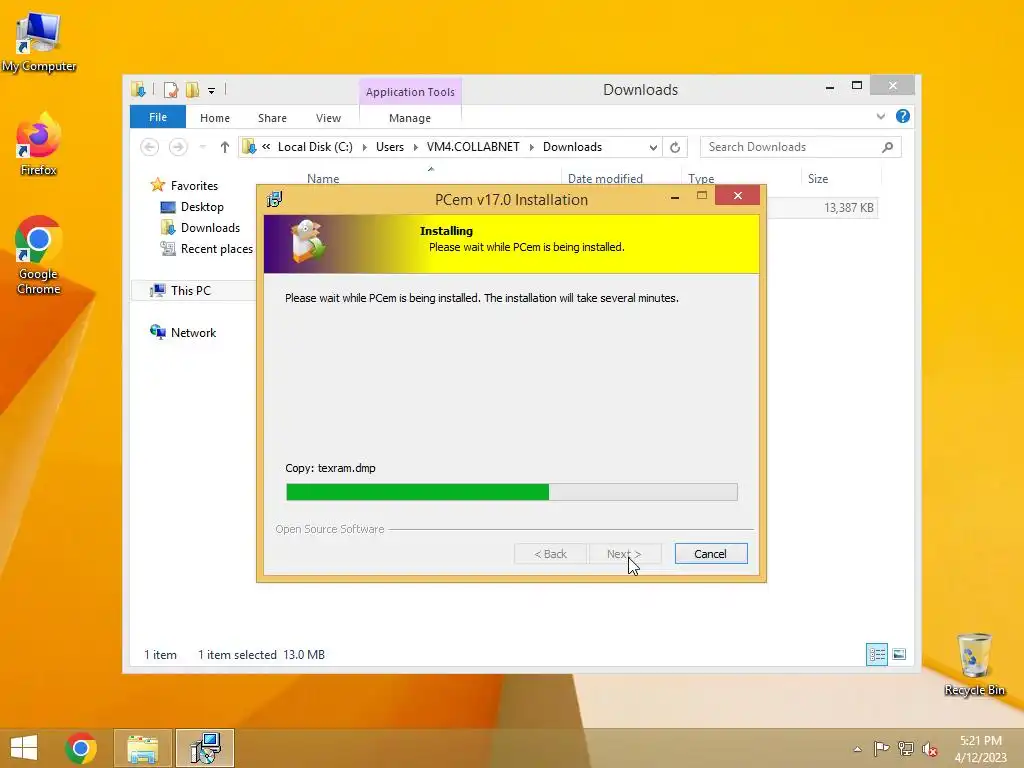Switch to details view layout
This screenshot has width=1024, height=768.
[876, 654]
